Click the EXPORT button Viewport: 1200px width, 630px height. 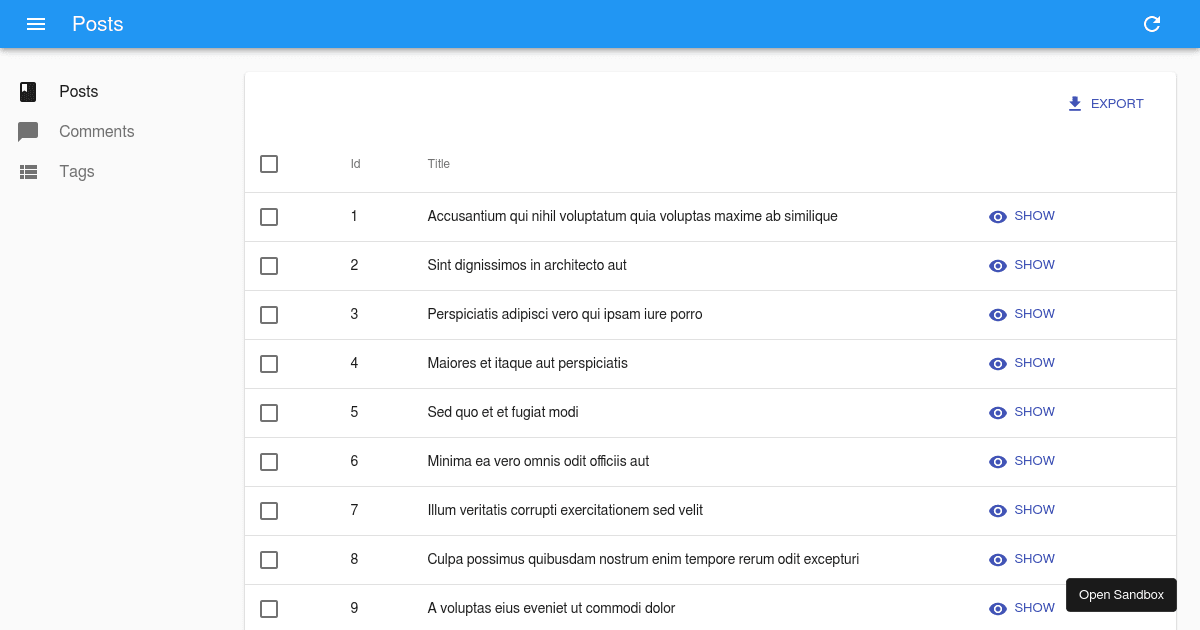(x=1117, y=103)
